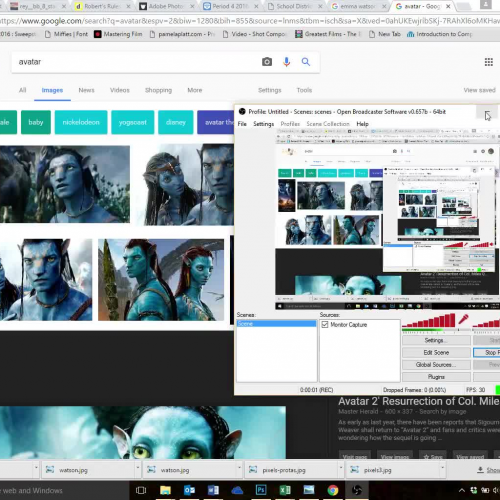The width and height of the screenshot is (500, 500).
Task: Click the 'disney' filter chip
Action: point(176,122)
